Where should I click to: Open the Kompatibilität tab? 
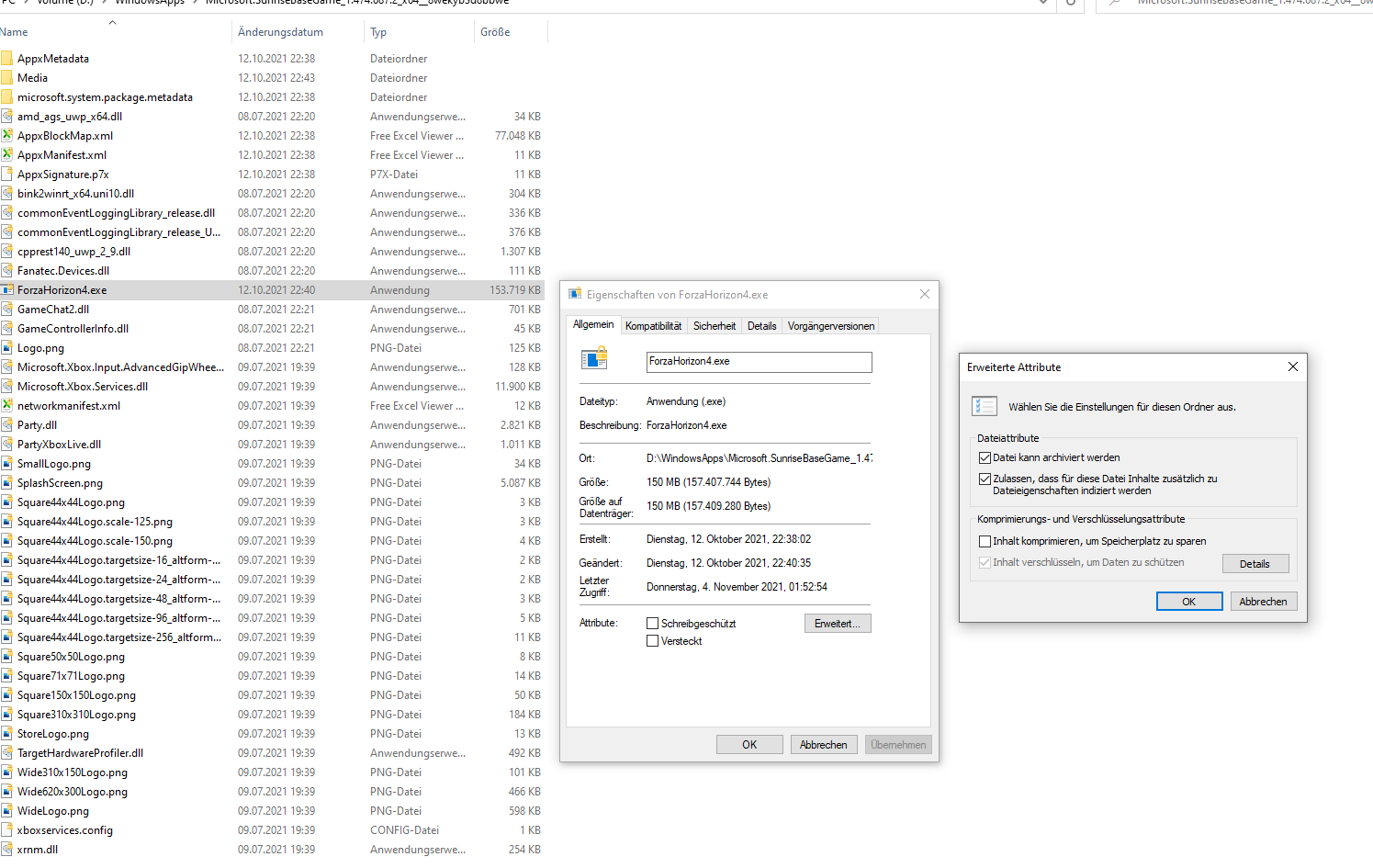tap(654, 326)
